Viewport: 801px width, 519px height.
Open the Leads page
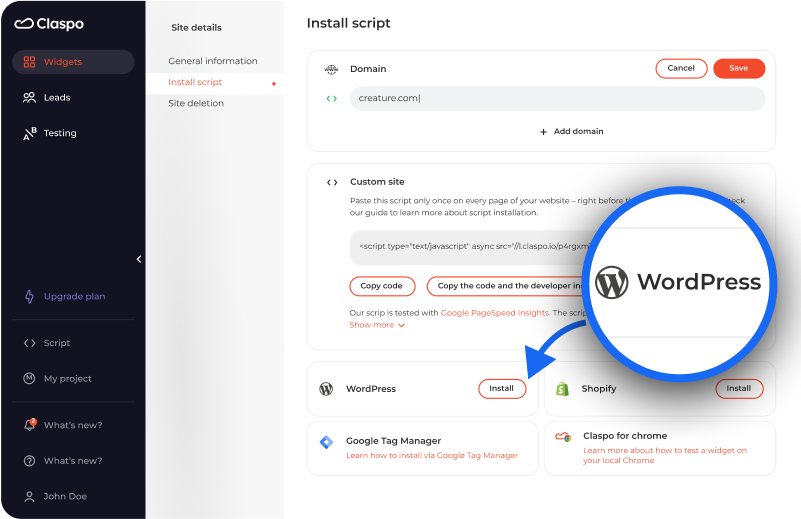point(57,98)
